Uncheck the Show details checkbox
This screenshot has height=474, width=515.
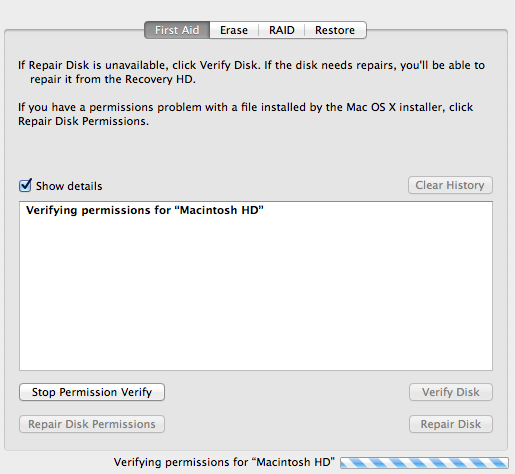(x=25, y=185)
